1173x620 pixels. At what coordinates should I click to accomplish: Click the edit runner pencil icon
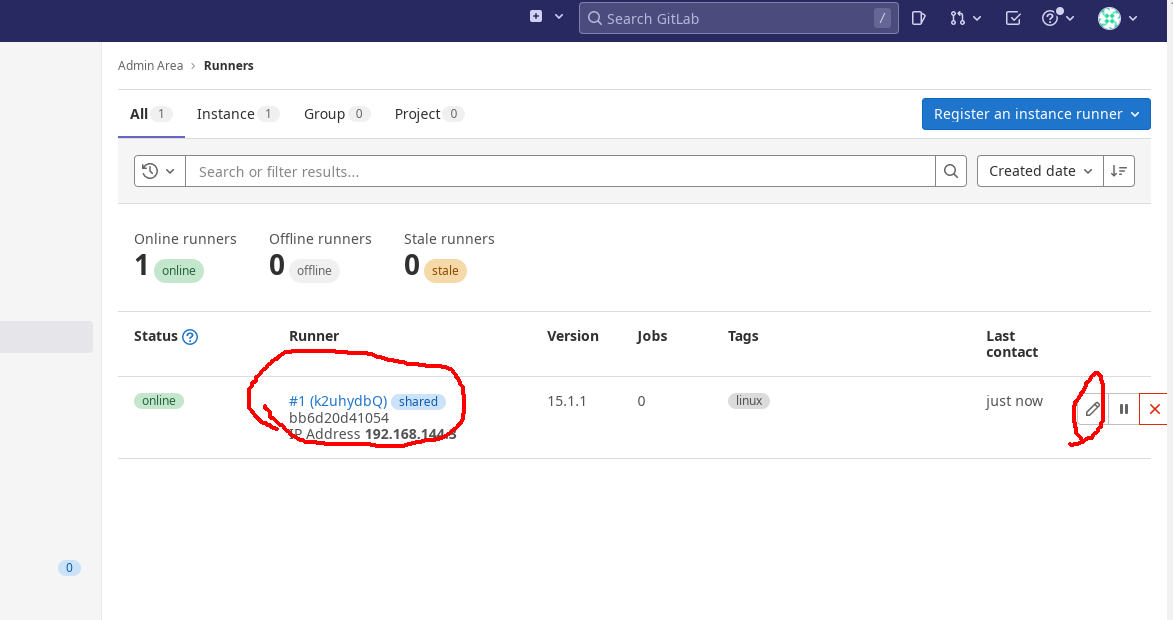pos(1093,409)
